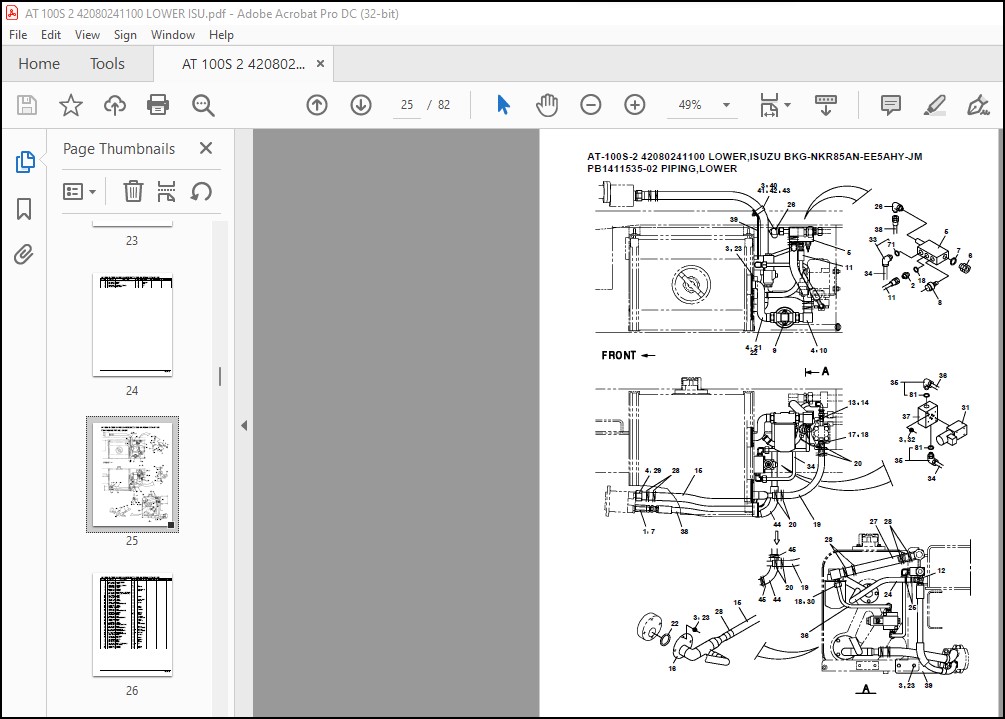Expand the fit page options dropdown
1005x719 pixels.
click(788, 105)
